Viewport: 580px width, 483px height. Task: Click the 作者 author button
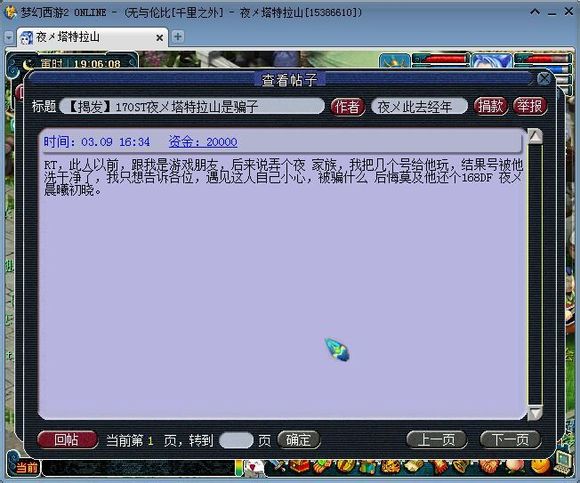(347, 107)
